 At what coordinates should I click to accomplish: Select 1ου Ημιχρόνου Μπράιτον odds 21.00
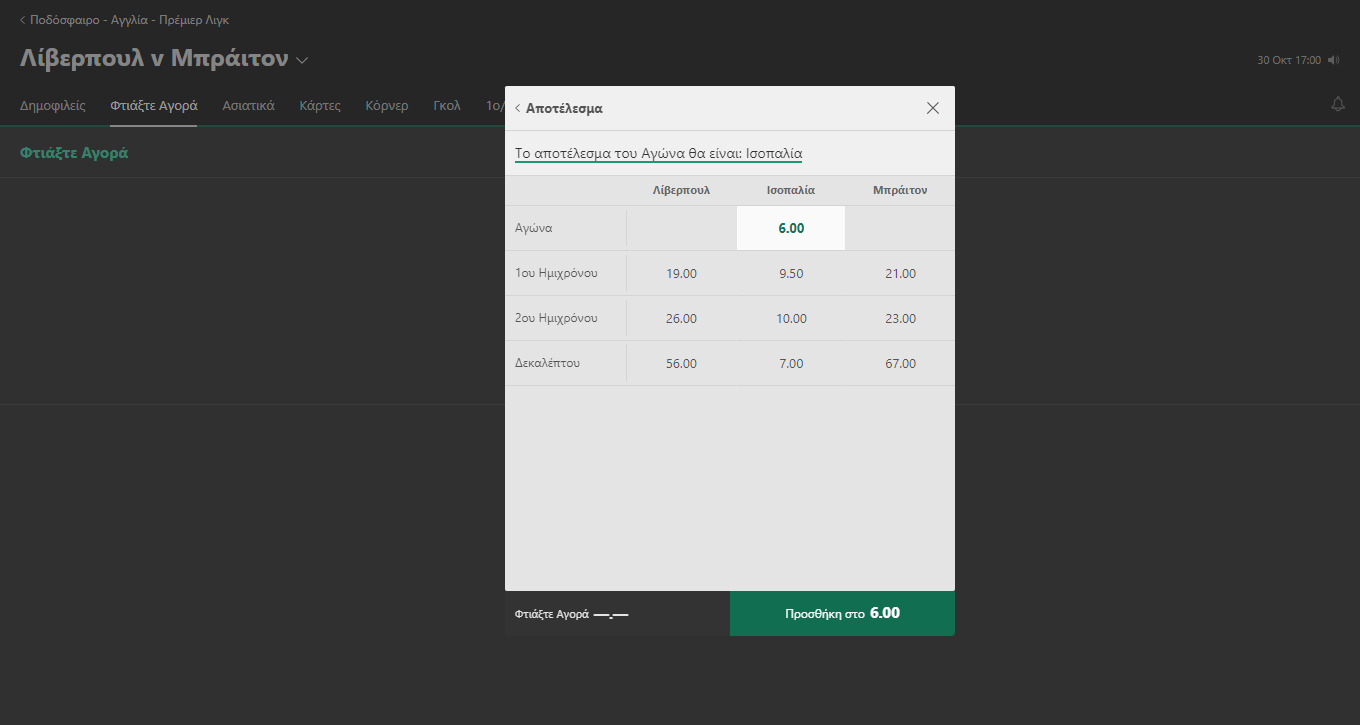pyautogui.click(x=900, y=273)
